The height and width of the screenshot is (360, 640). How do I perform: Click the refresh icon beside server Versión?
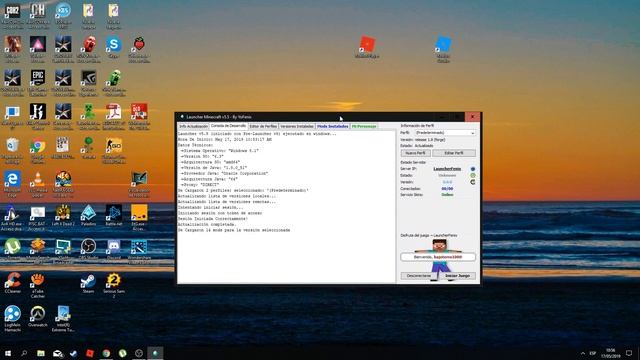click(473, 182)
